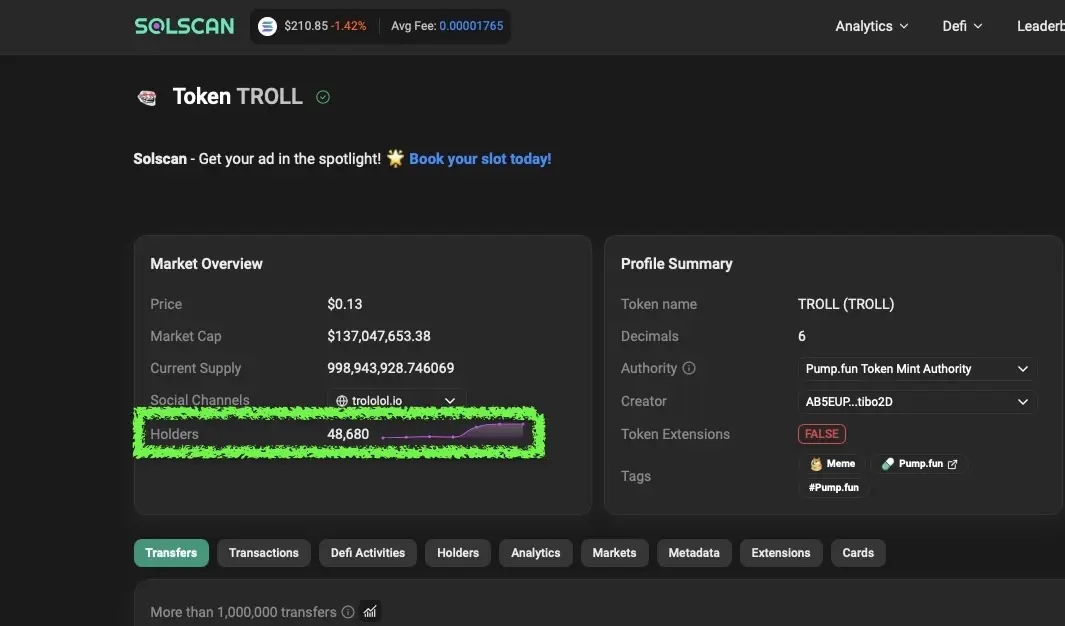Click the token name TROLL (TROLL)

click(x=846, y=304)
